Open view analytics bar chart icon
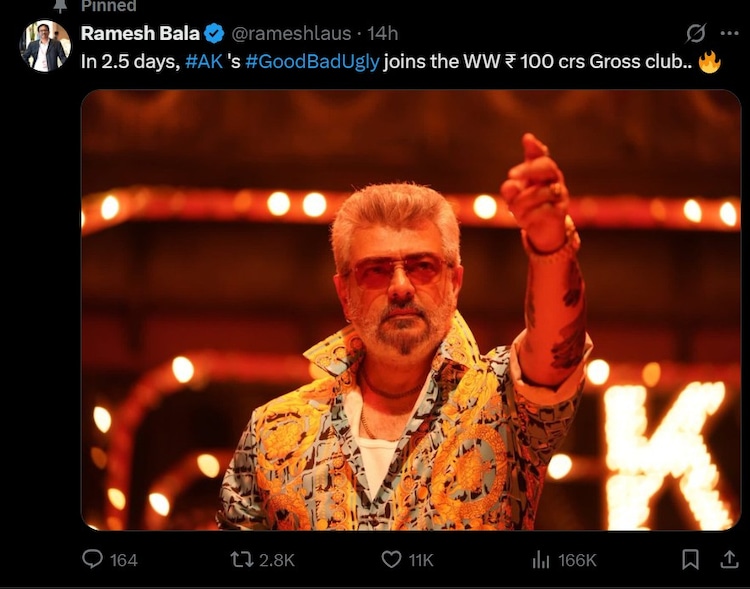This screenshot has height=589, width=750. [542, 559]
